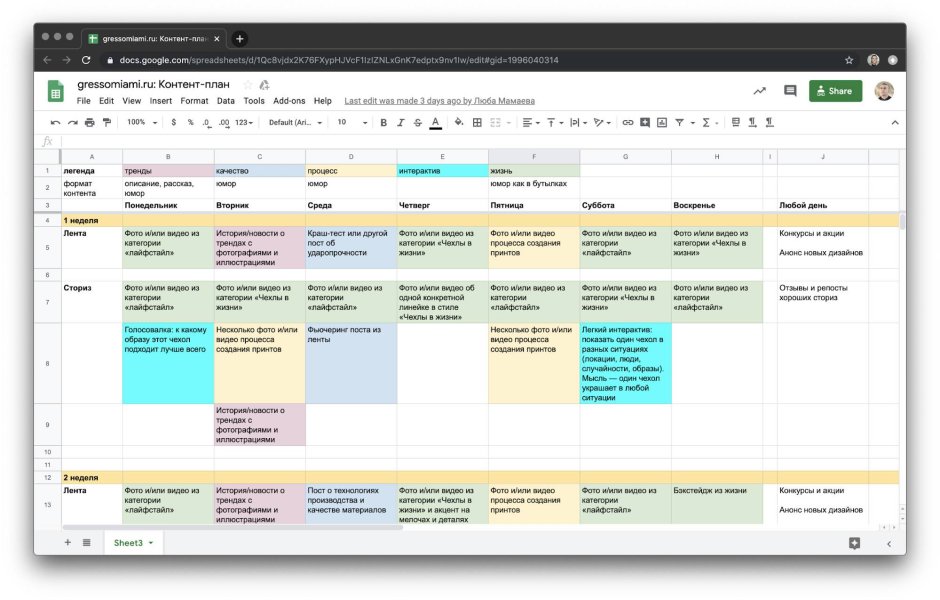
Task: Toggle strikethrough formatting
Action: click(417, 120)
